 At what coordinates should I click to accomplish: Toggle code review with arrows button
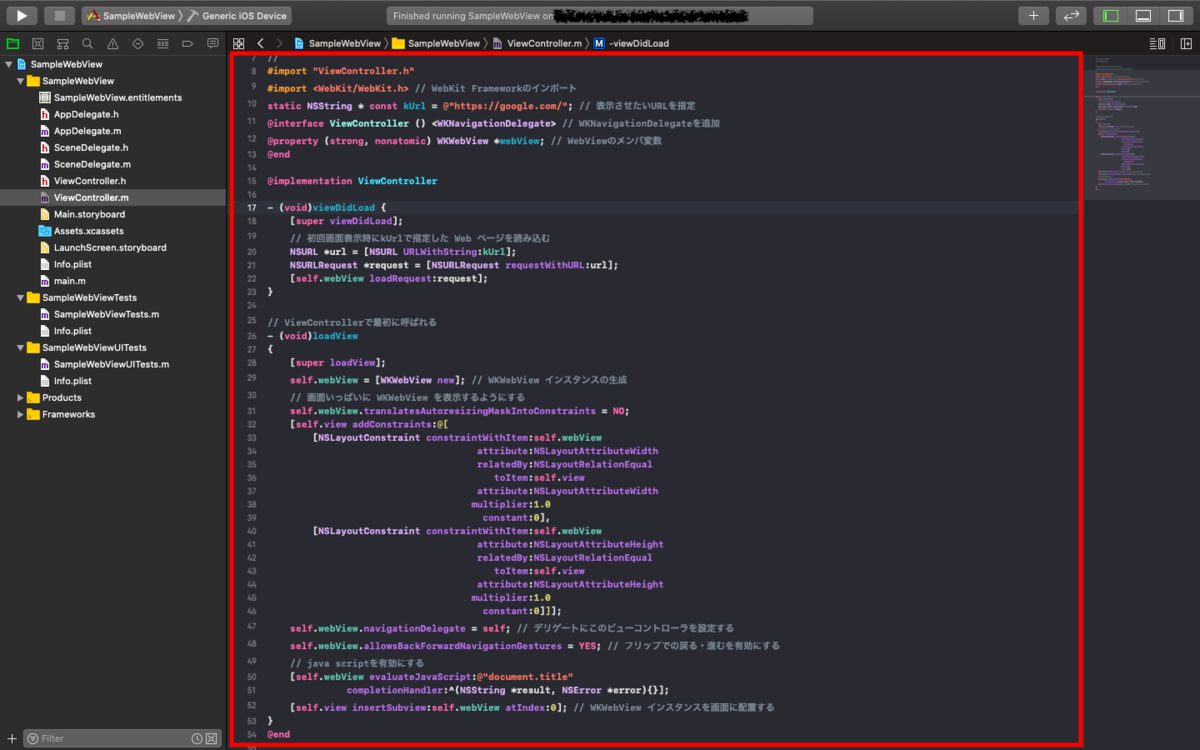click(1071, 15)
